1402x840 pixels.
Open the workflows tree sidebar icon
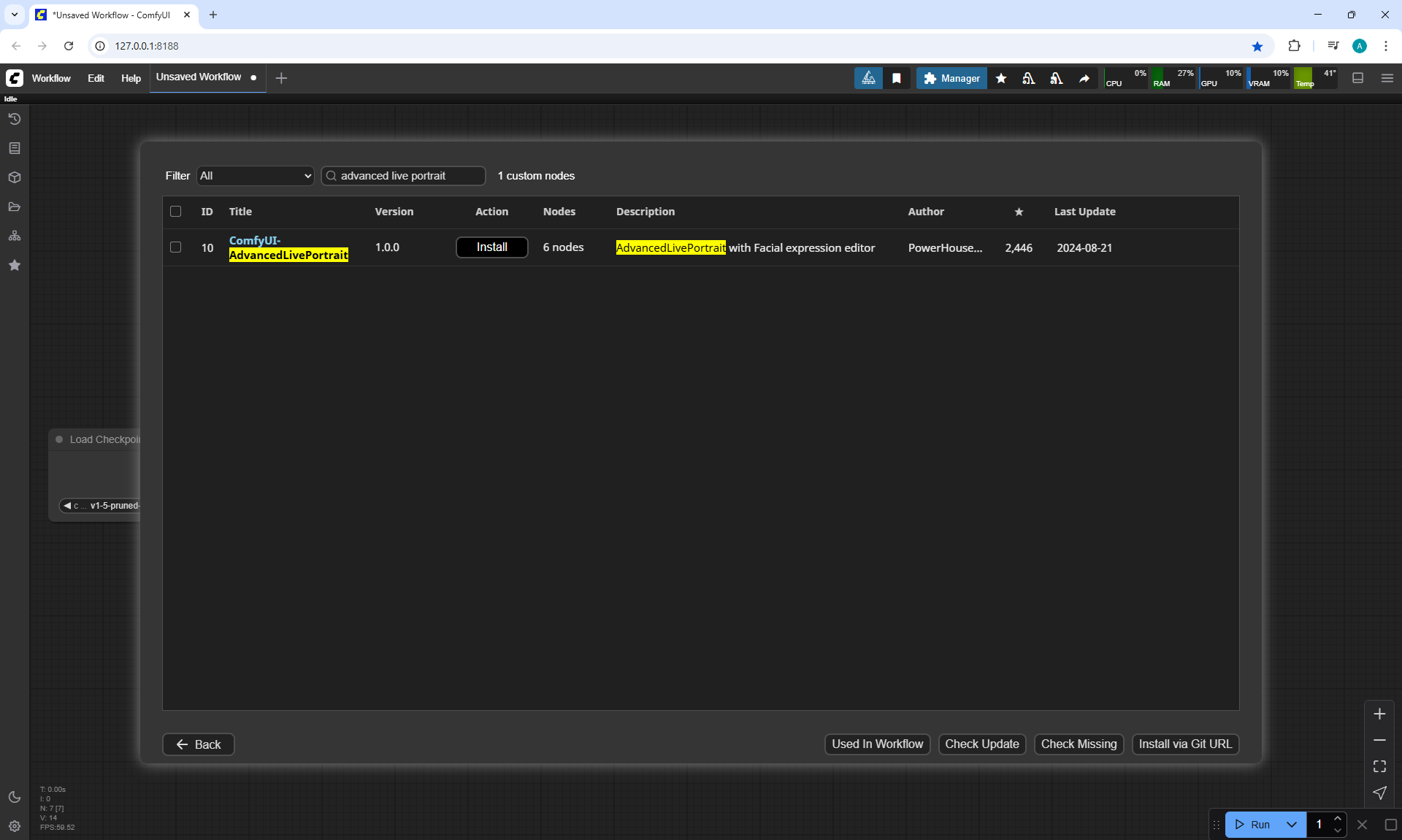tap(15, 236)
